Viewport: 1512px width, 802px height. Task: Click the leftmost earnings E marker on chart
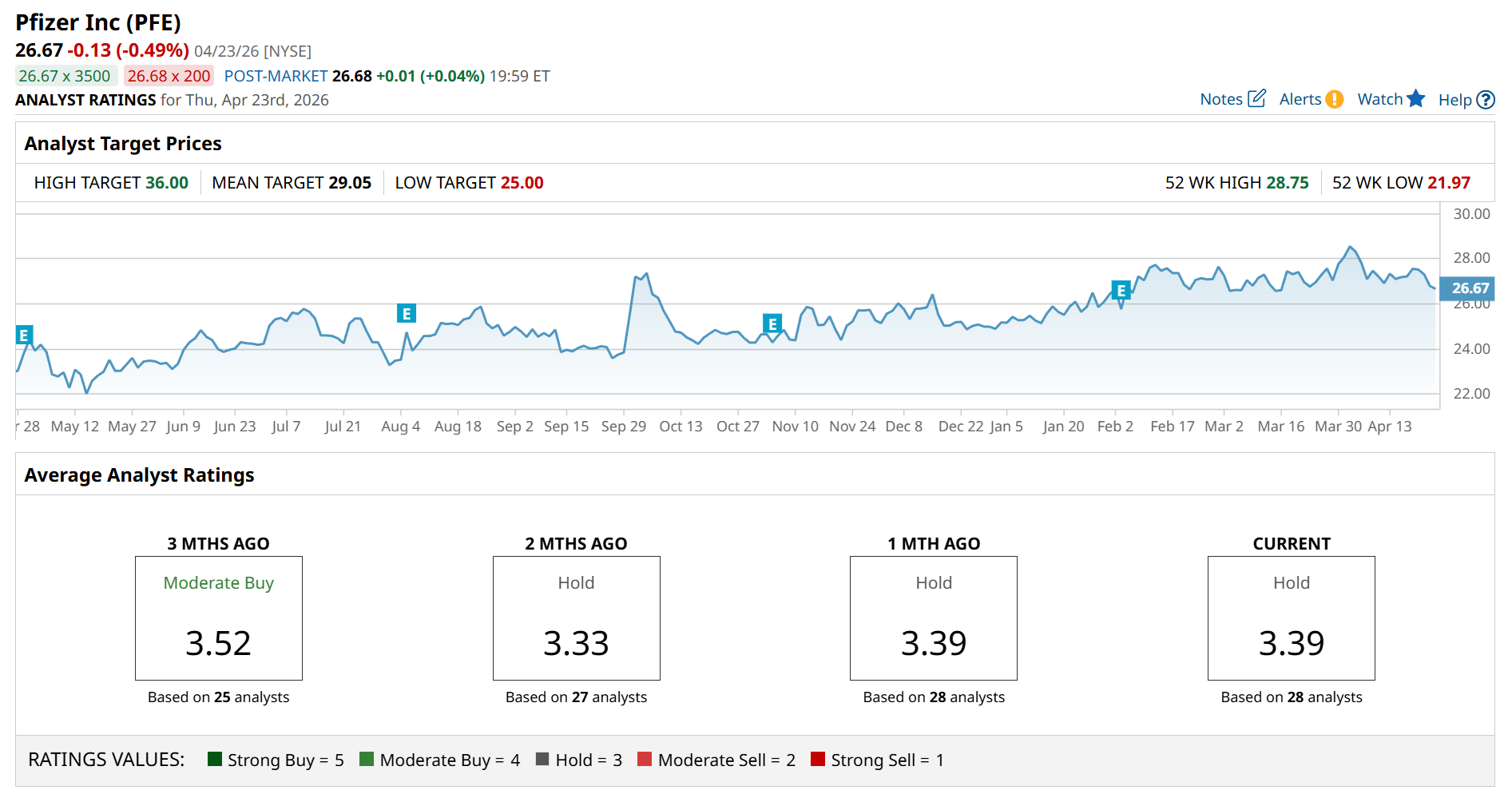pyautogui.click(x=24, y=335)
